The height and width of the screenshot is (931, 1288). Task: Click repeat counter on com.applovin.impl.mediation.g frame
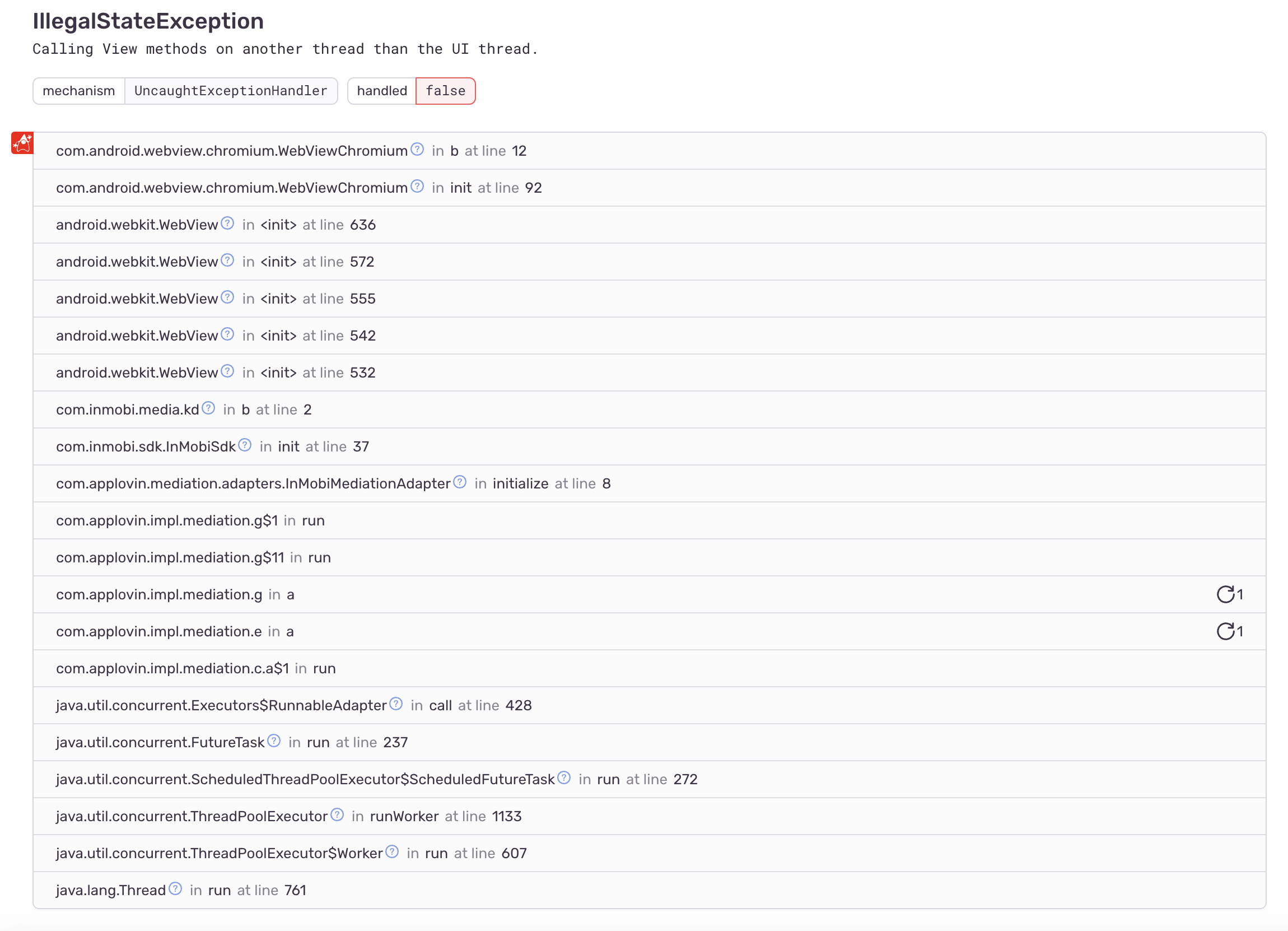[1229, 594]
